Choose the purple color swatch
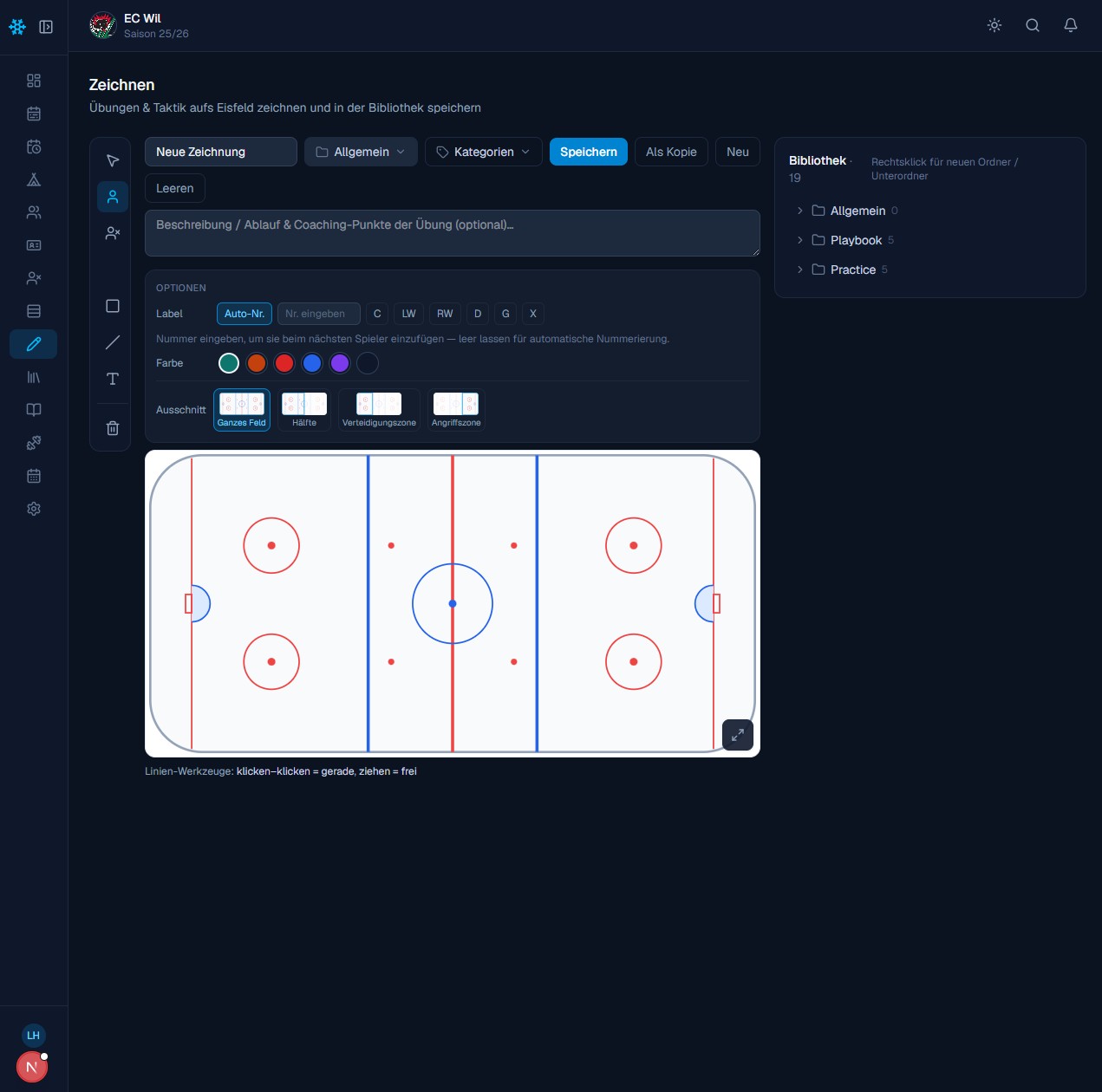The width and height of the screenshot is (1102, 1092). click(x=340, y=363)
